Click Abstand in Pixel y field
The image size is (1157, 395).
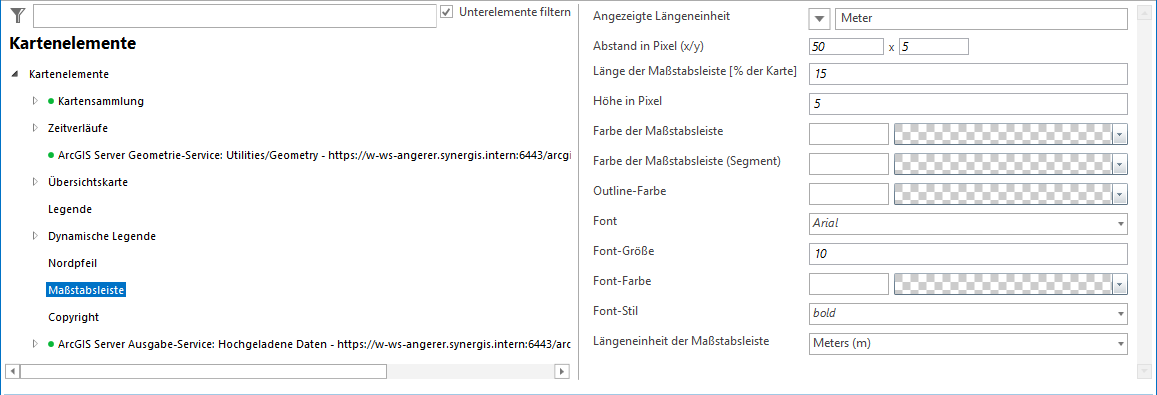tap(933, 47)
